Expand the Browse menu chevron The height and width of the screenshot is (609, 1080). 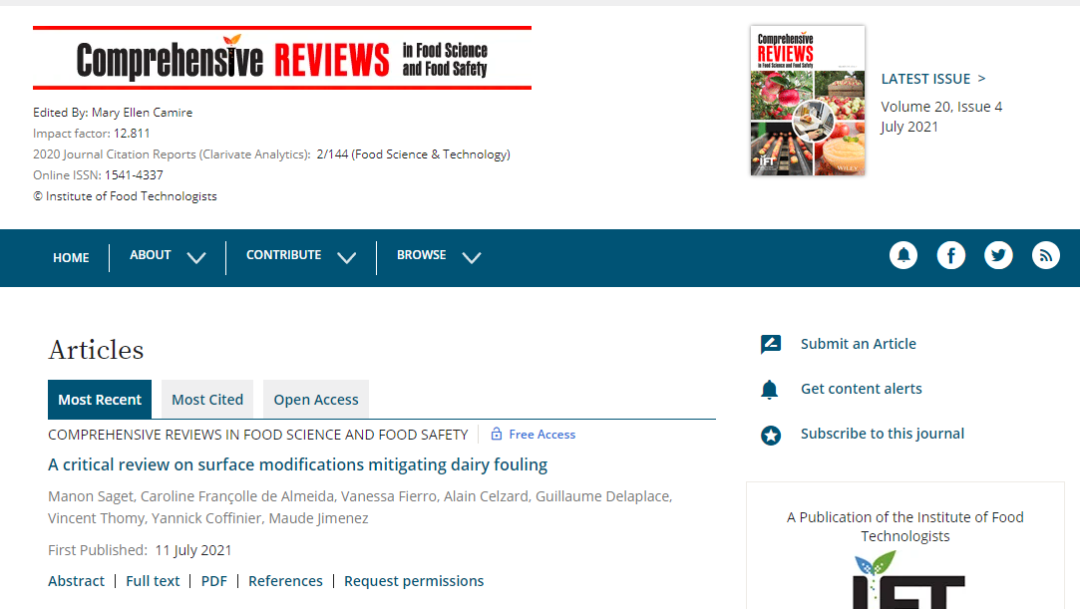pos(471,258)
